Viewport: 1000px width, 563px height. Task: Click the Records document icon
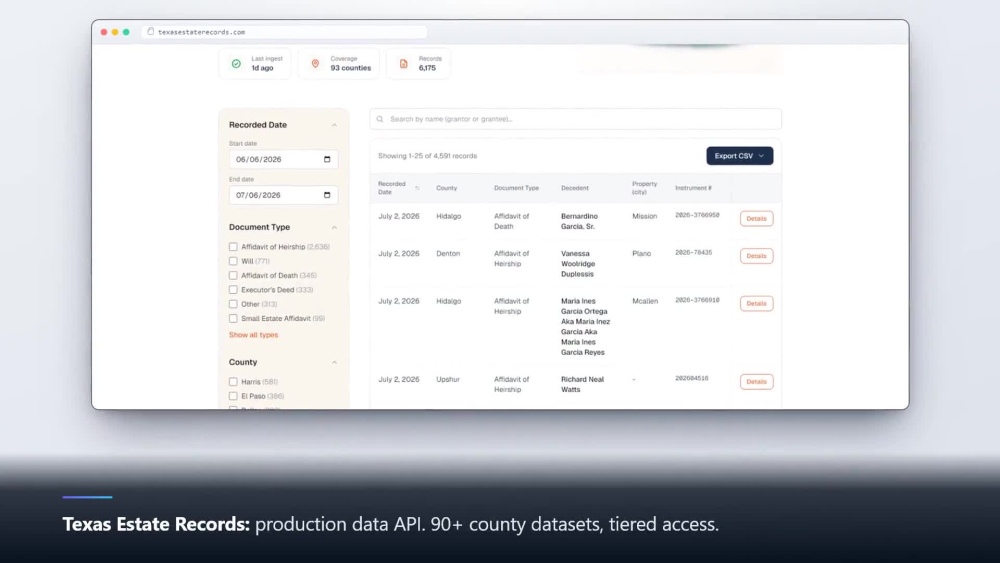coord(404,64)
